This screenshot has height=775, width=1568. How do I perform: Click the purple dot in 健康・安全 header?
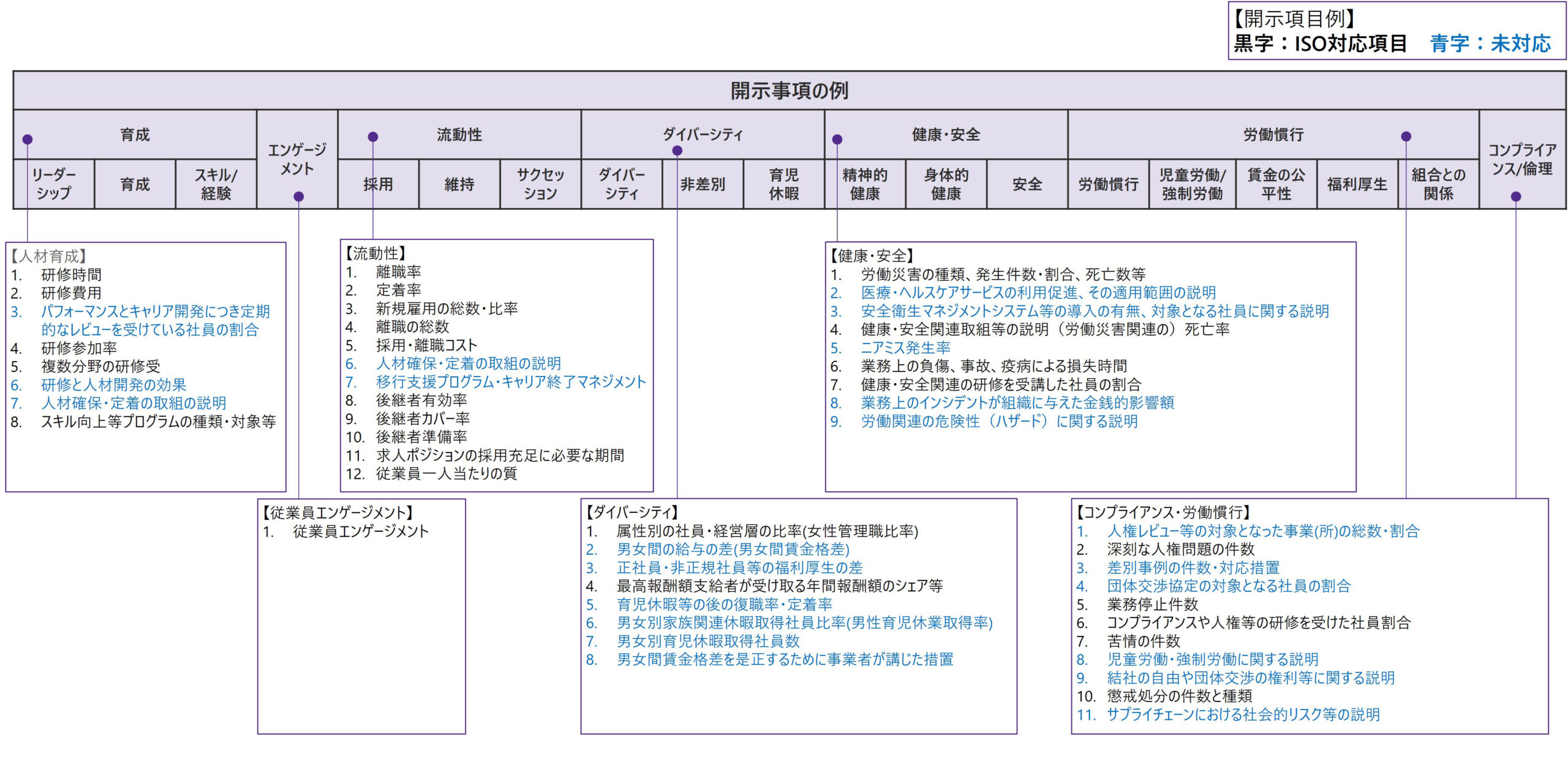(837, 140)
